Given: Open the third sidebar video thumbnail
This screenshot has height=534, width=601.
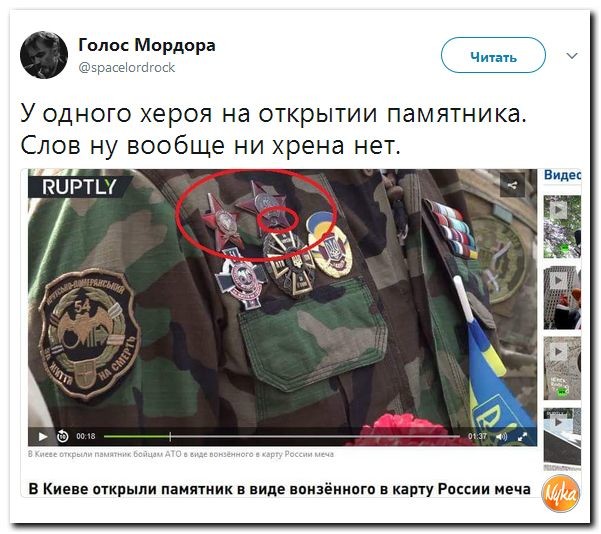Looking at the screenshot, I should (x=562, y=368).
